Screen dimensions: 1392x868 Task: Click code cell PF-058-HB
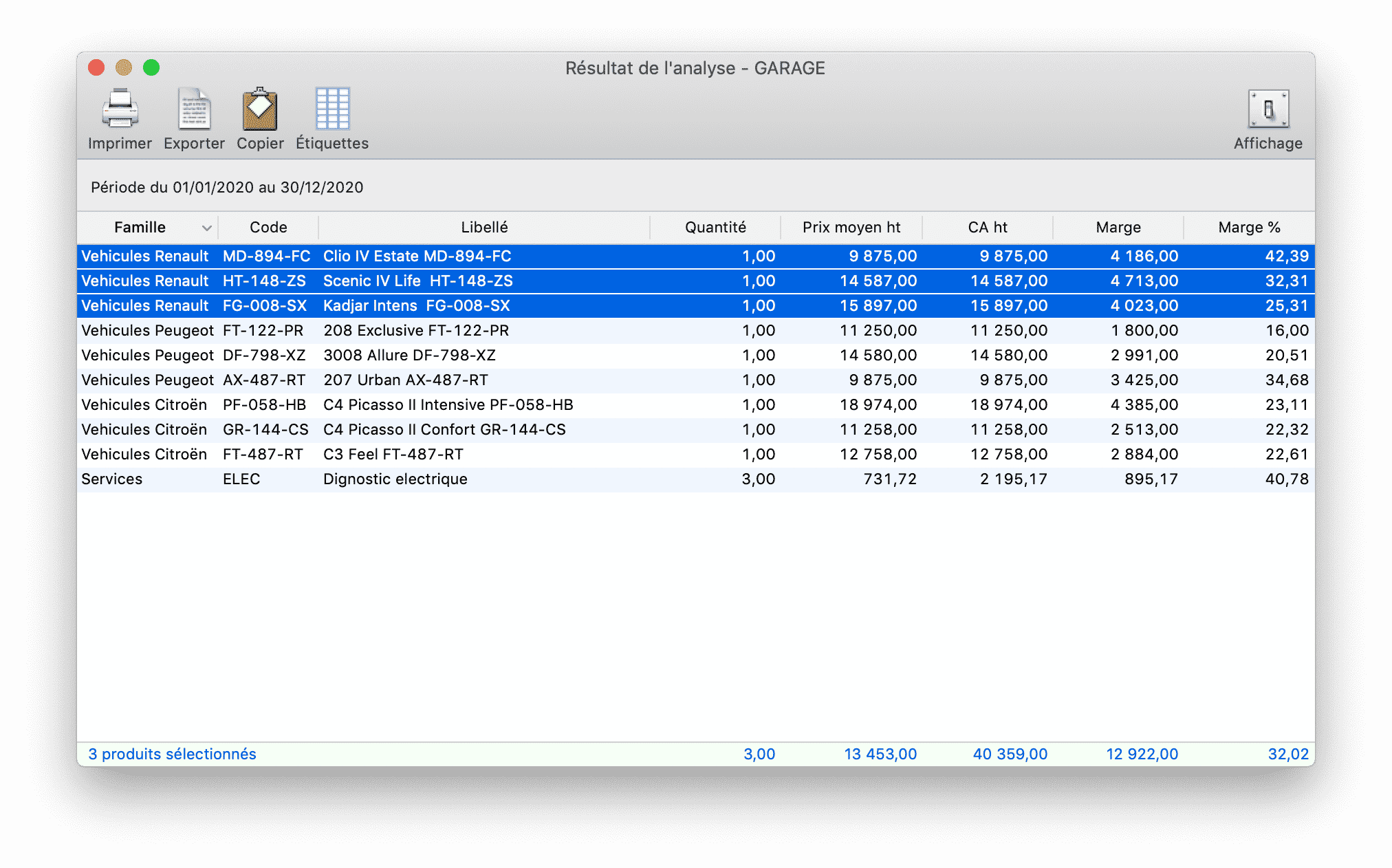point(265,404)
